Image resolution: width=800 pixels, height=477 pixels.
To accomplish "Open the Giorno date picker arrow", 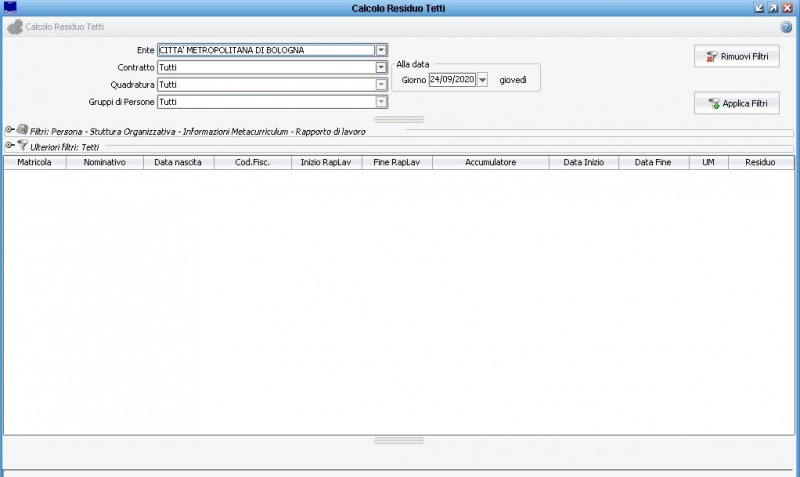I will [482, 80].
